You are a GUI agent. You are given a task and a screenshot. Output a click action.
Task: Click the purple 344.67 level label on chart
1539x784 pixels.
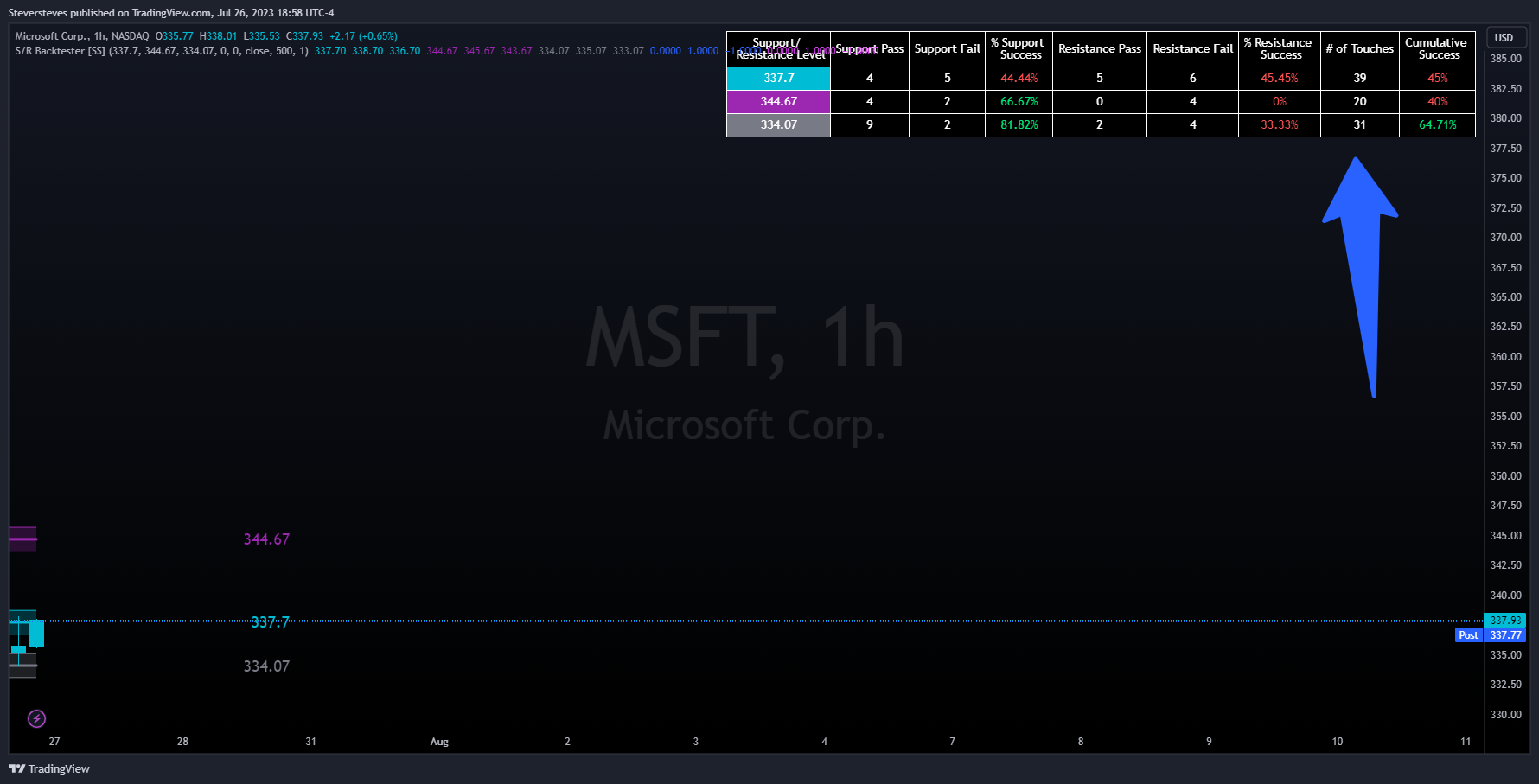[x=266, y=539]
